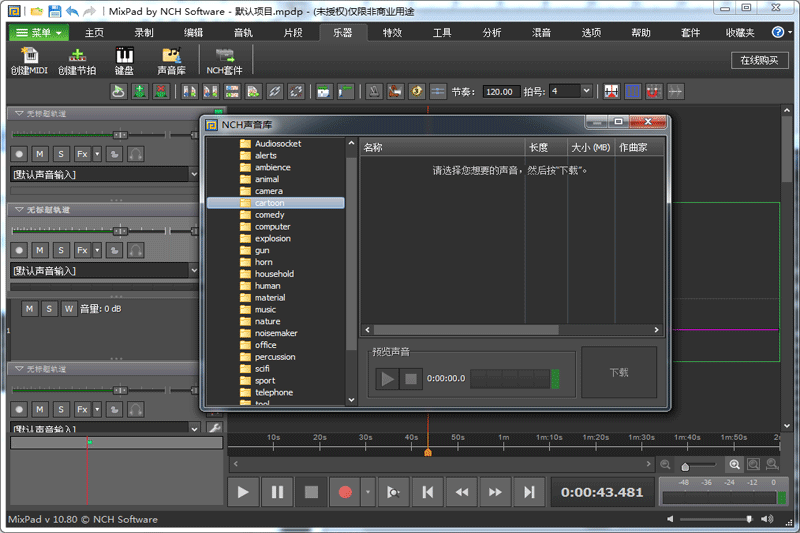The width and height of the screenshot is (800, 533).
Task: Click the gold coin-shaped toolbar icon
Action: (x=416, y=92)
